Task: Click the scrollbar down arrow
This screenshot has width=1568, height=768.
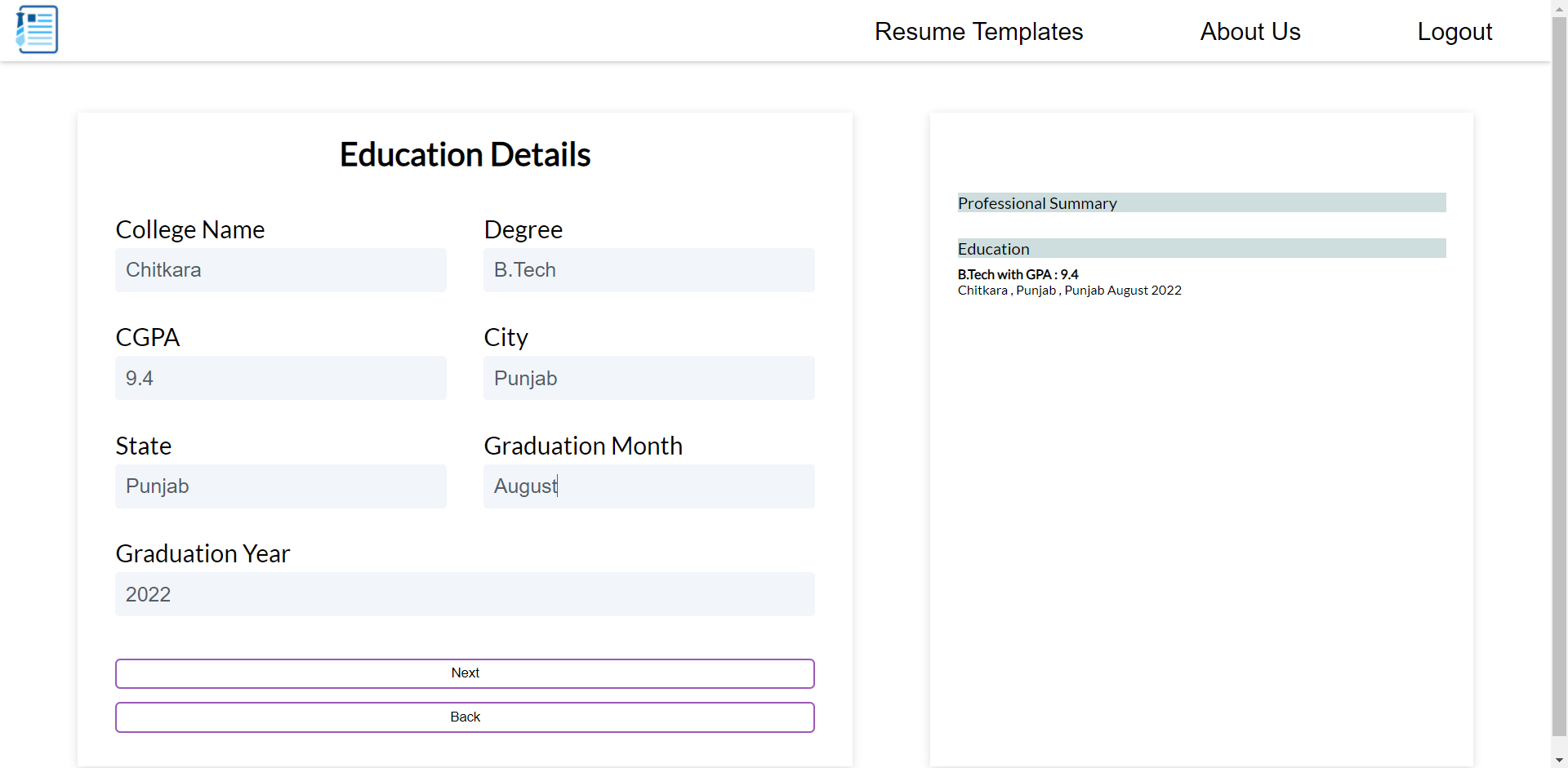Action: pos(1561,761)
